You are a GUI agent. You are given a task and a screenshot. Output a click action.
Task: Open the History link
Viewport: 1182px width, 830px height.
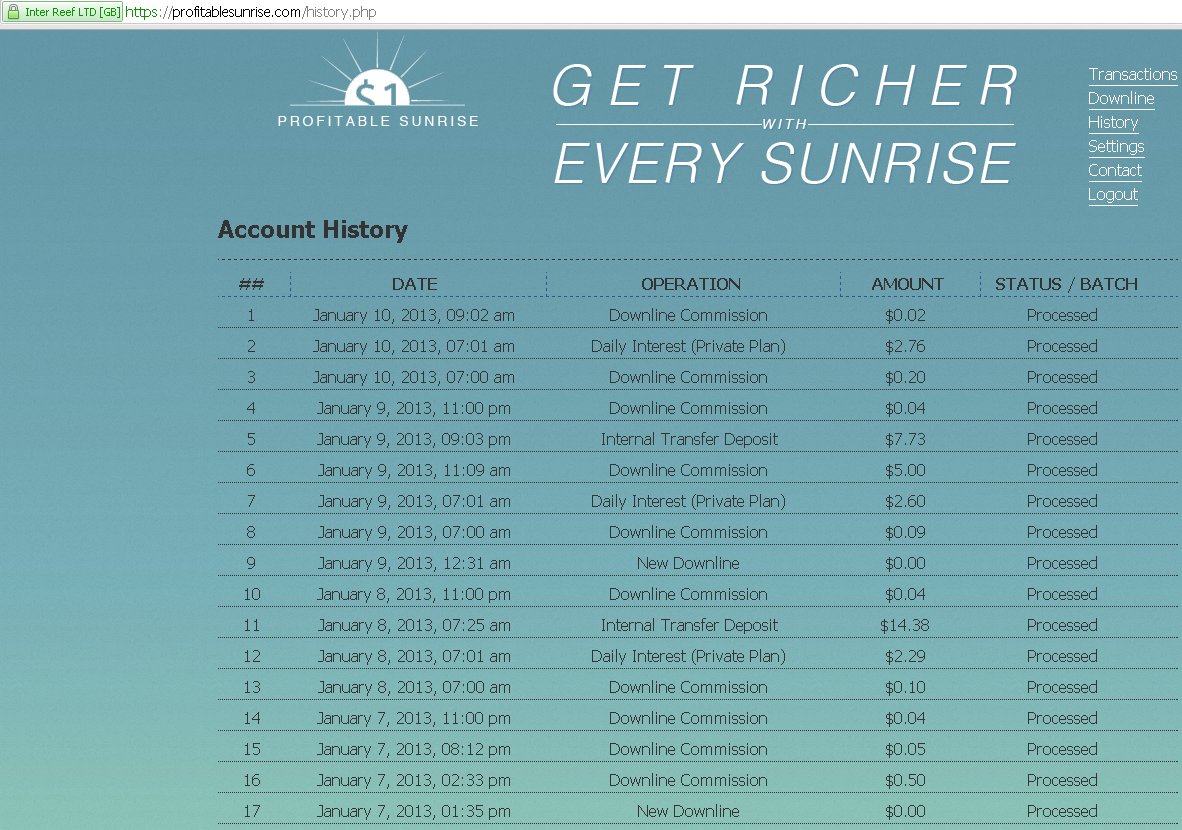coord(1113,123)
